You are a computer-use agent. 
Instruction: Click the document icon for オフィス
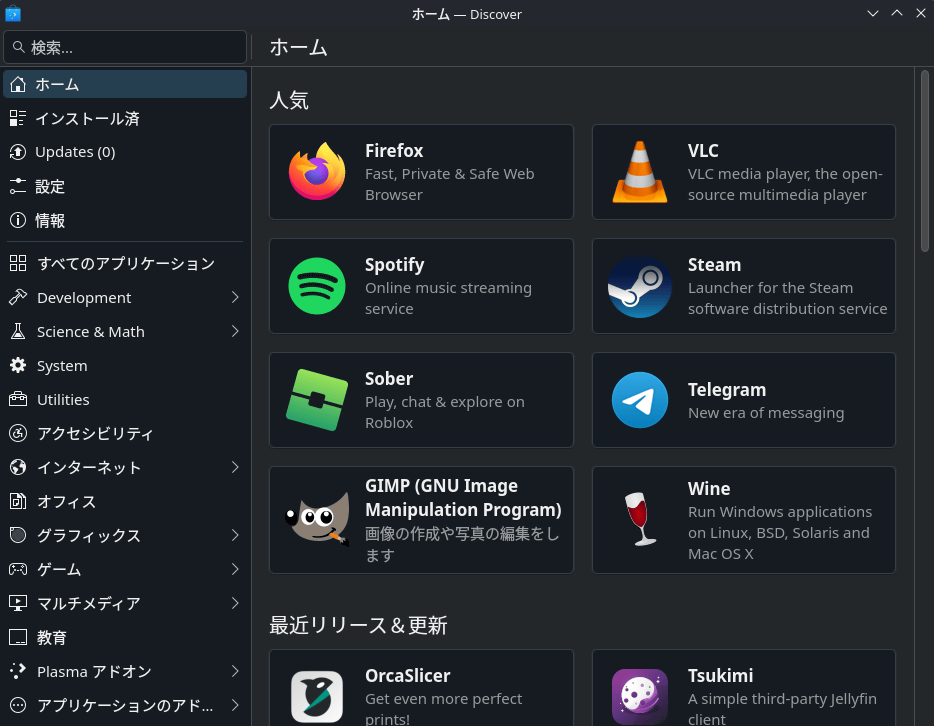(x=18, y=501)
